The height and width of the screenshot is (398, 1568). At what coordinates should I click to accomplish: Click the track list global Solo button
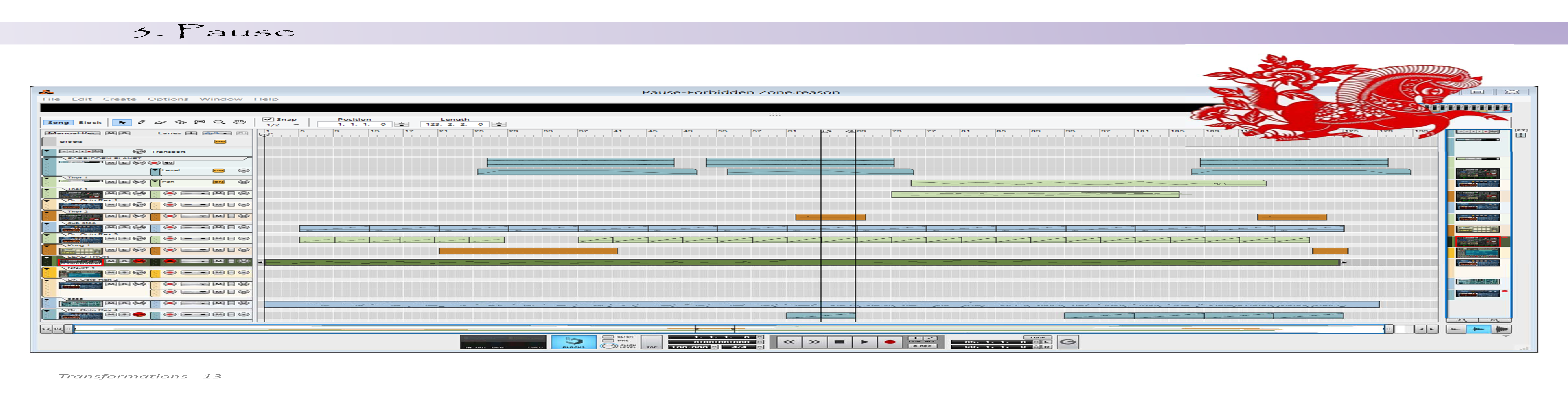[125, 133]
